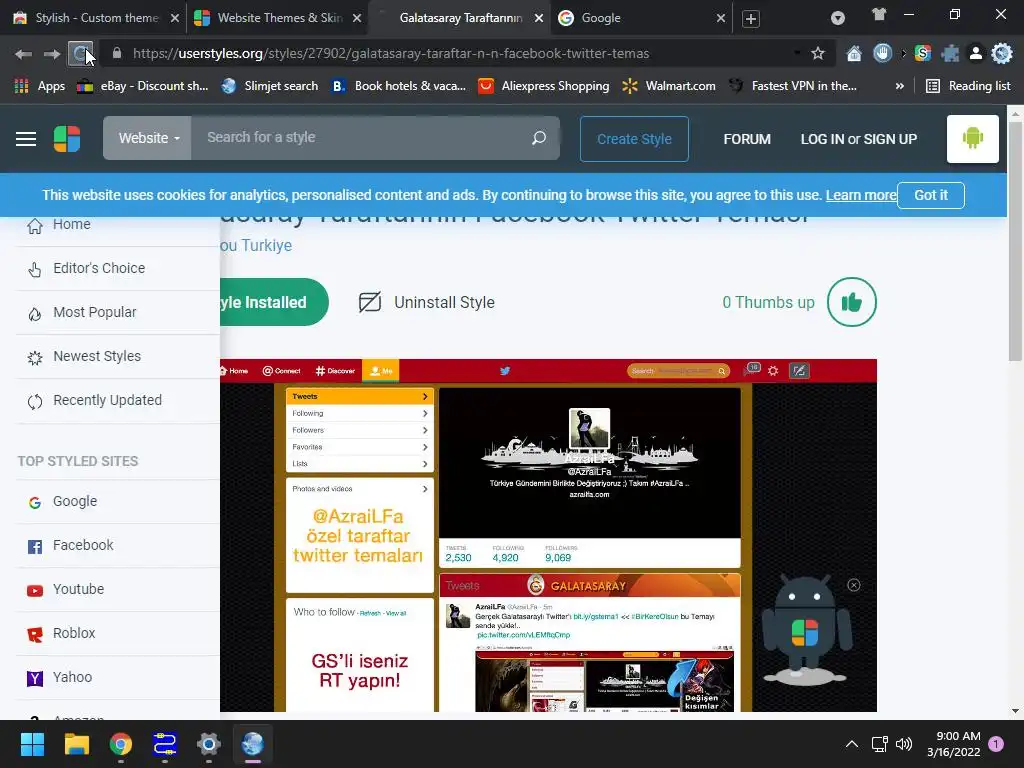Click the Uninstall Style text
Image resolution: width=1024 pixels, height=768 pixels.
tap(444, 302)
